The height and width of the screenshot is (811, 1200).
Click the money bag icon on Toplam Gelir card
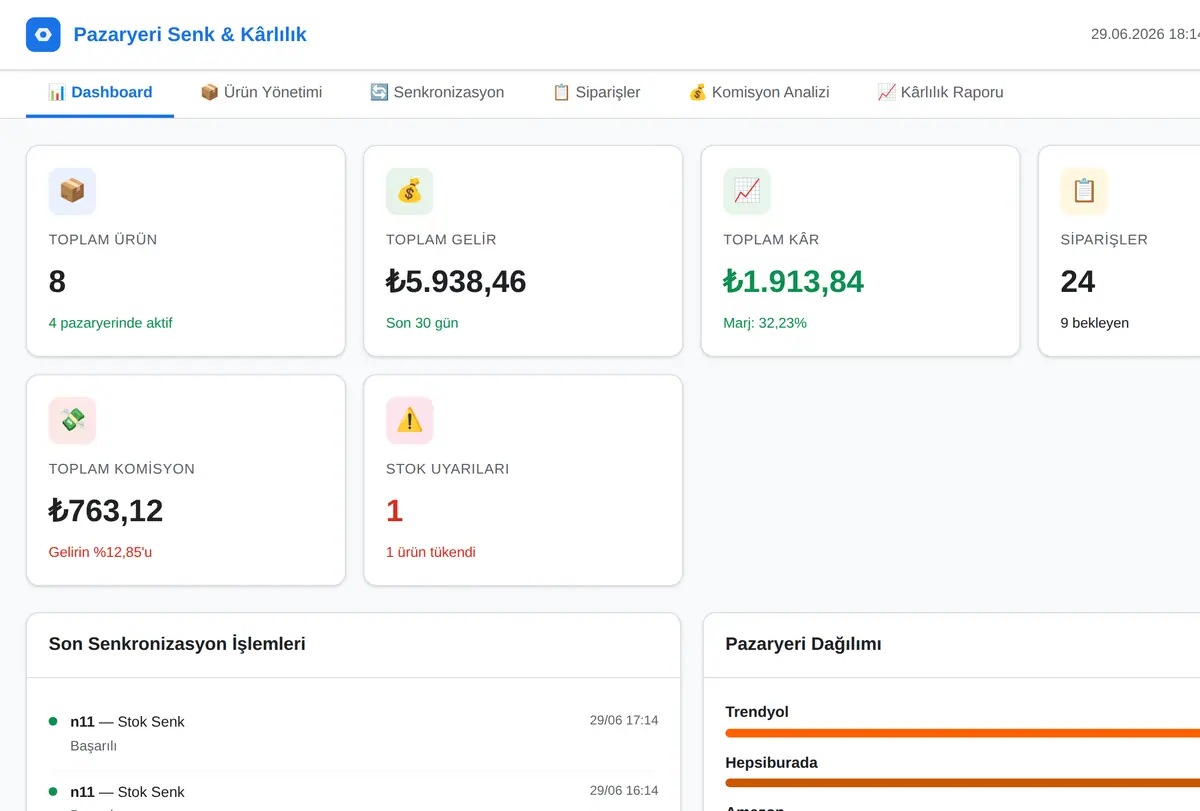(410, 191)
